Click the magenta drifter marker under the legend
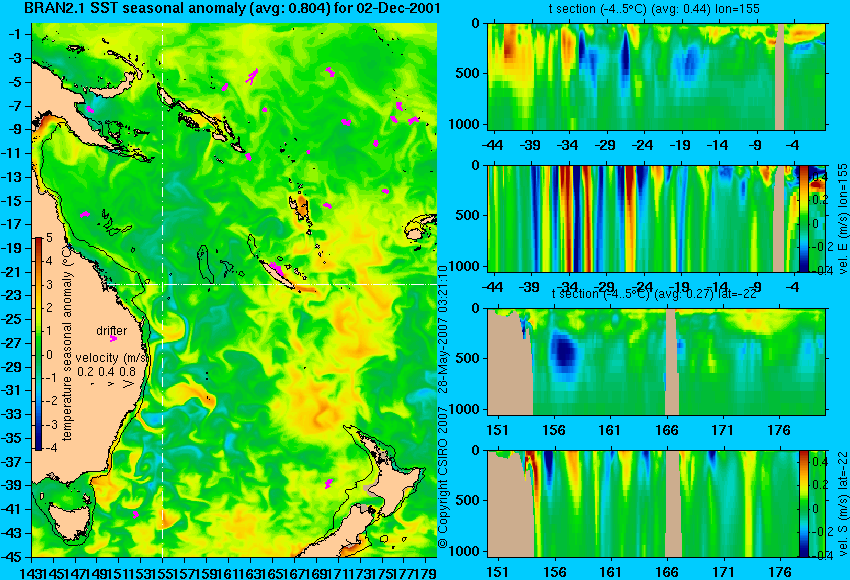Viewport: 850px width, 580px height. coord(113,339)
